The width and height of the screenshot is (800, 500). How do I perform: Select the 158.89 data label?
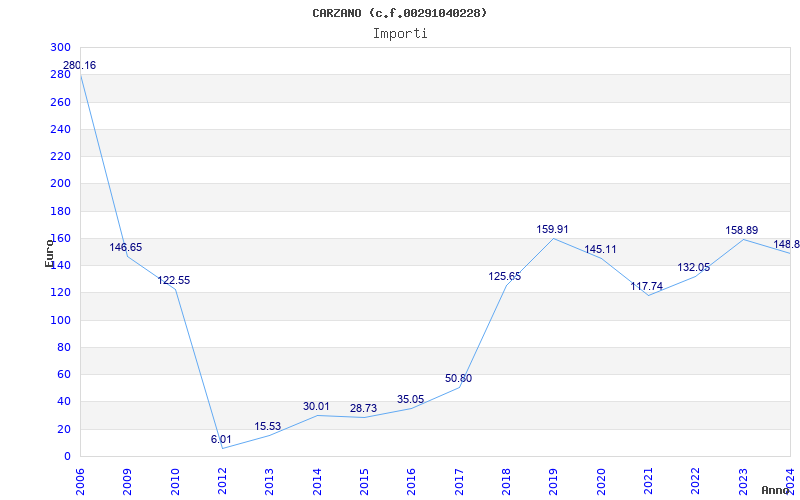(742, 231)
